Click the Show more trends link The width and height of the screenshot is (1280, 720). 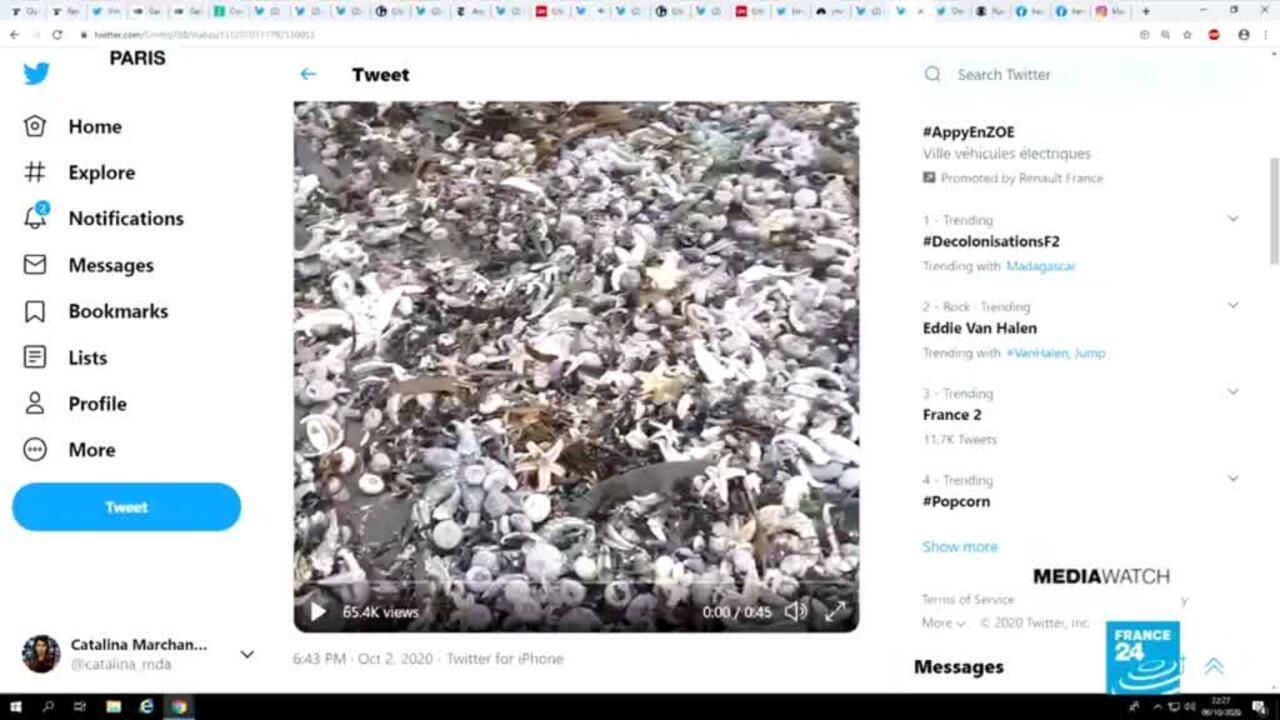959,546
